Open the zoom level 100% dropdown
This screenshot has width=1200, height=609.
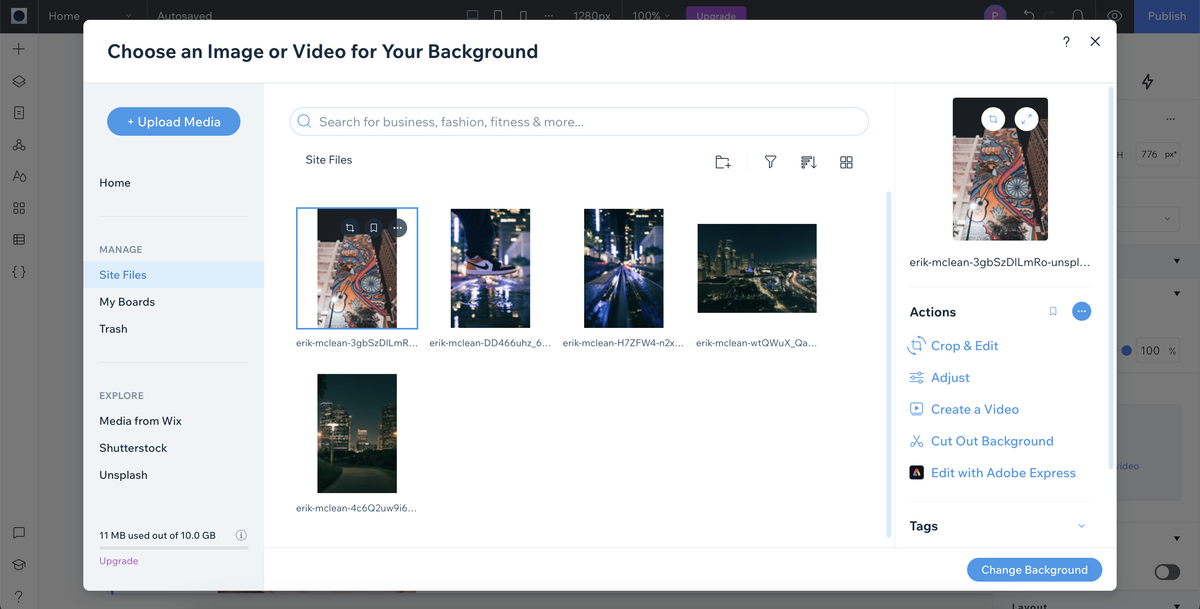[x=649, y=15]
